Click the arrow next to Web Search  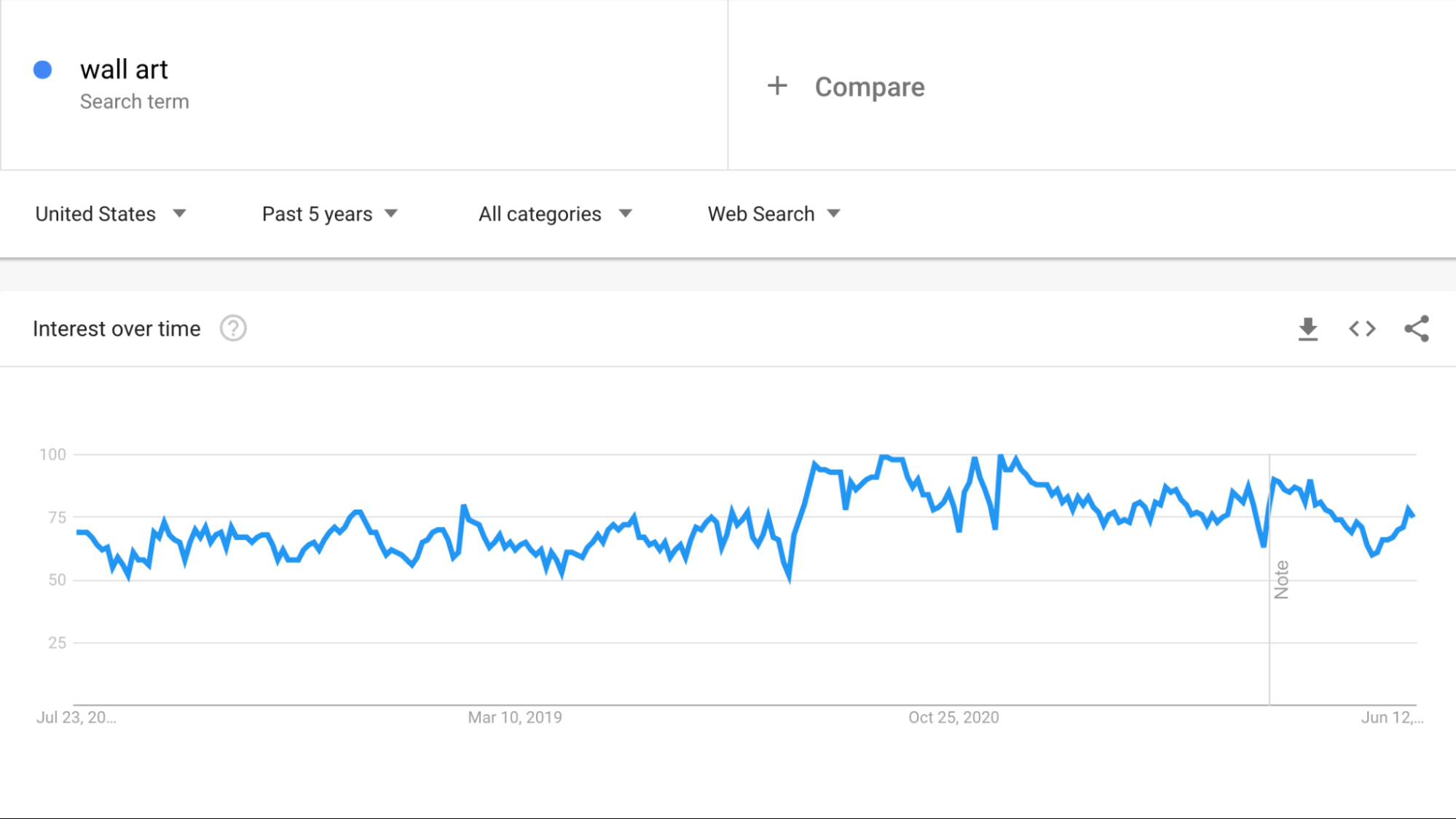pyautogui.click(x=834, y=214)
